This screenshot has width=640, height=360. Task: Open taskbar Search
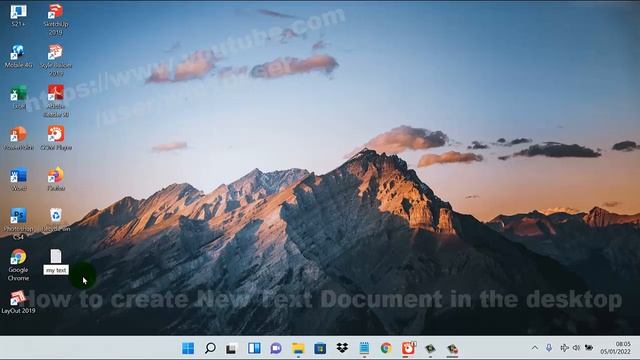[x=210, y=348]
